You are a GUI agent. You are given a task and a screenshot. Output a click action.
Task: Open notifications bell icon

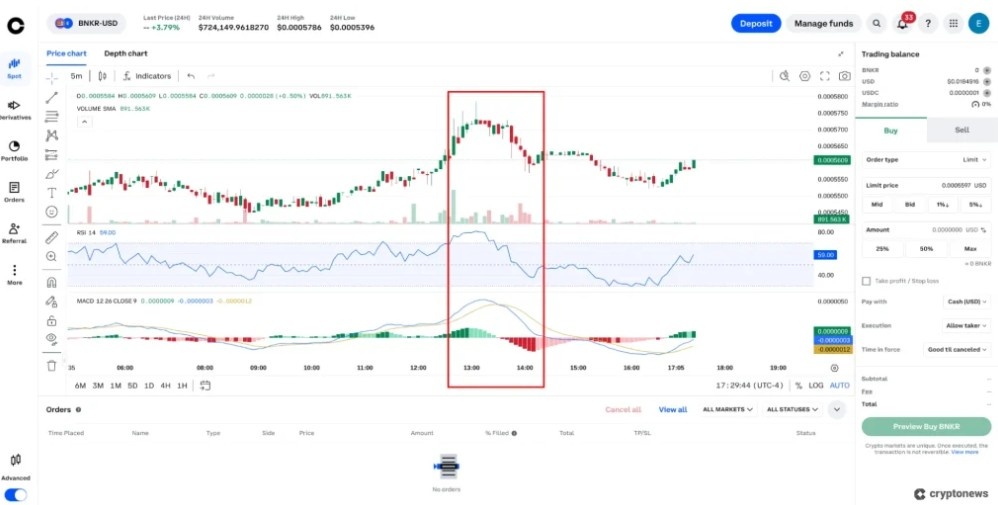[x=902, y=24]
